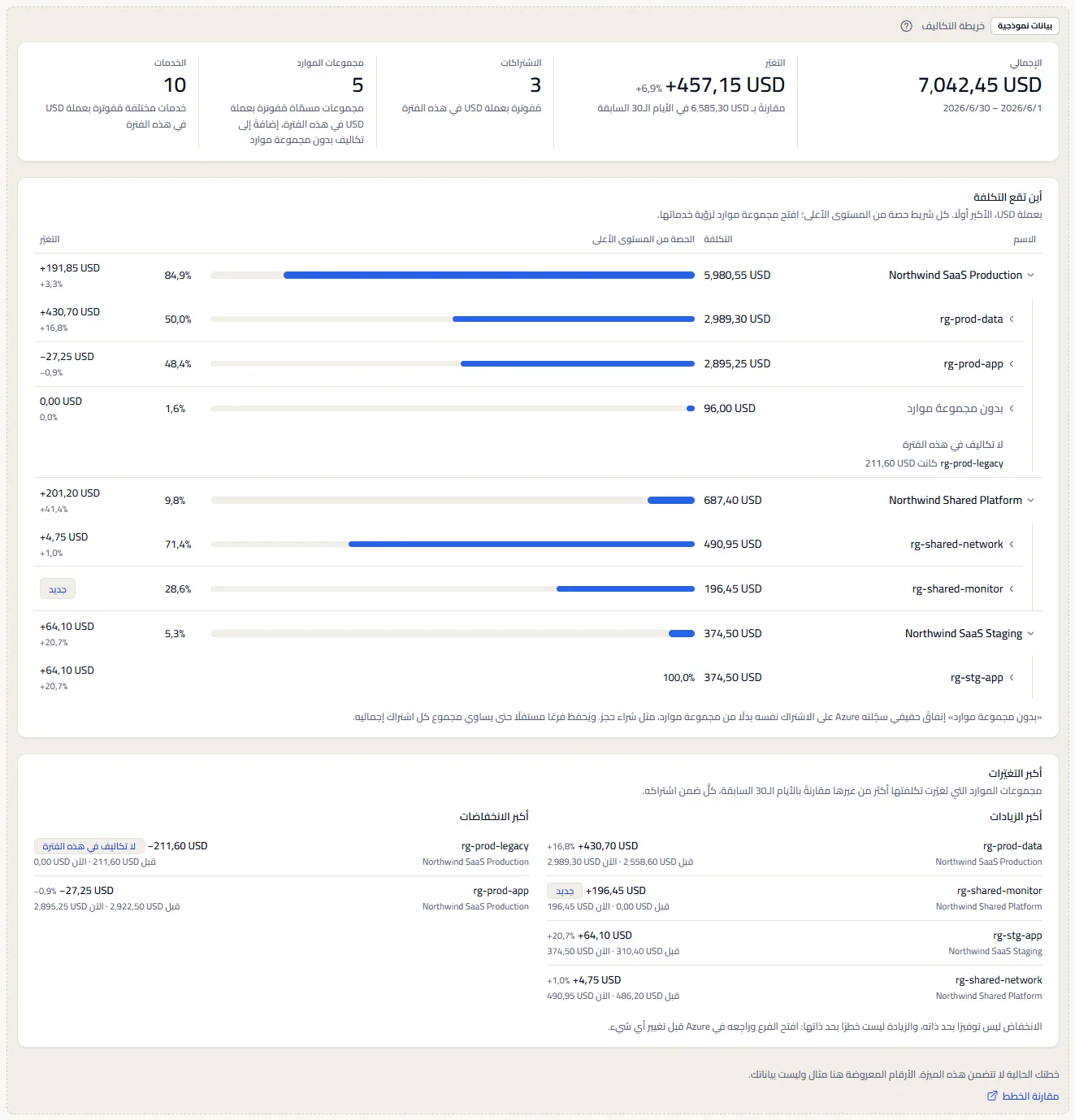Click the rg-prod-legacy note showing 211,60 USD
This screenshot has height=1120, width=1075.
tap(934, 463)
